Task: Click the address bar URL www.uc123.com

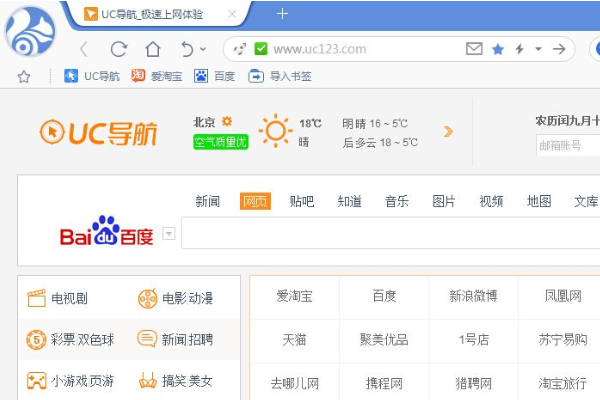Action: (320, 49)
